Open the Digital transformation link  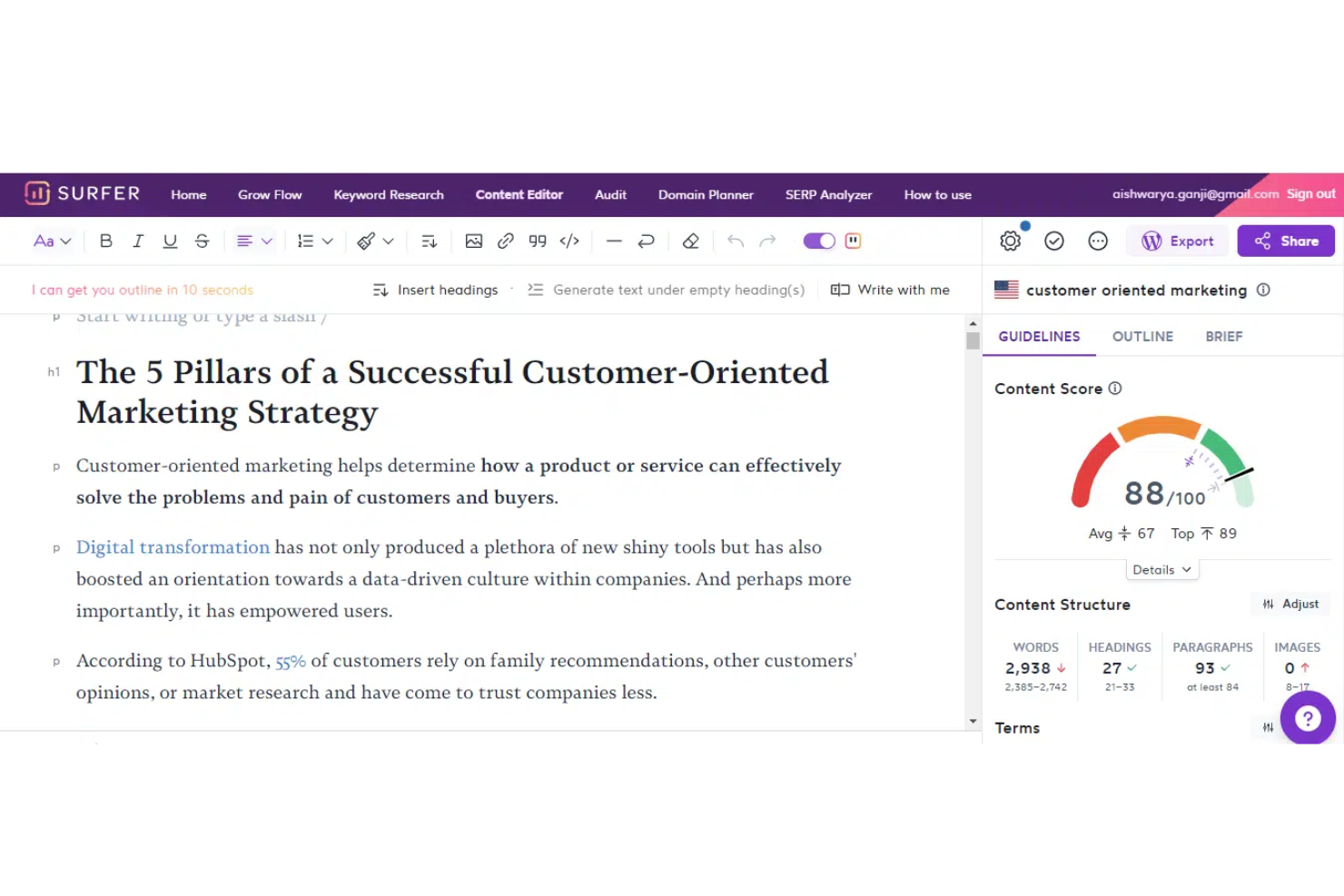pyautogui.click(x=173, y=547)
